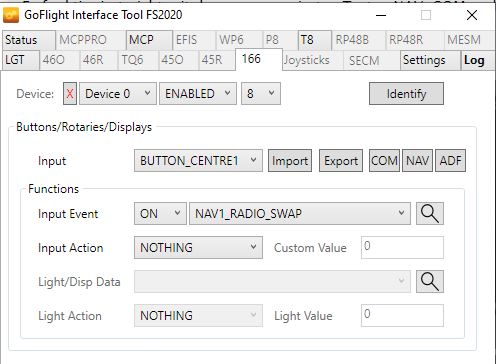Expand the BUTTON_CENTRE1 input dropdown

[198, 161]
